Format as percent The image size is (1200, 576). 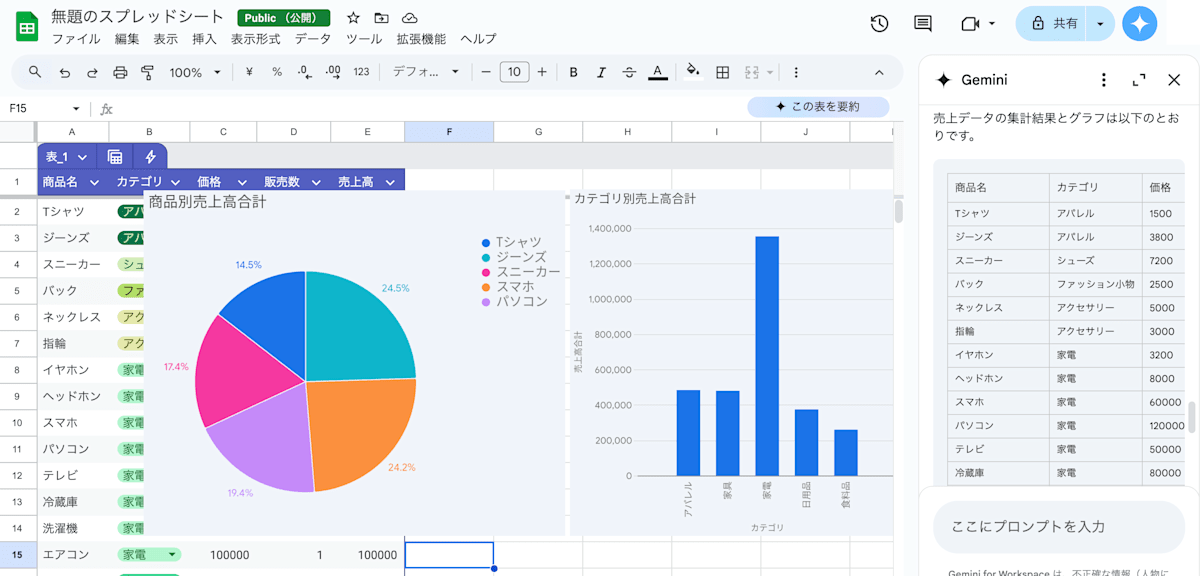click(277, 72)
